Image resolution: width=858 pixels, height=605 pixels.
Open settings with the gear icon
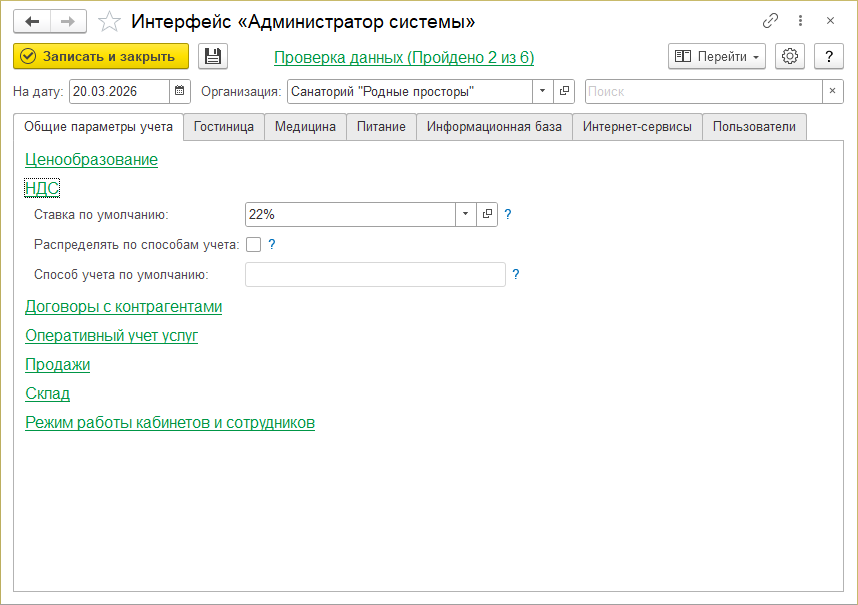(x=790, y=57)
